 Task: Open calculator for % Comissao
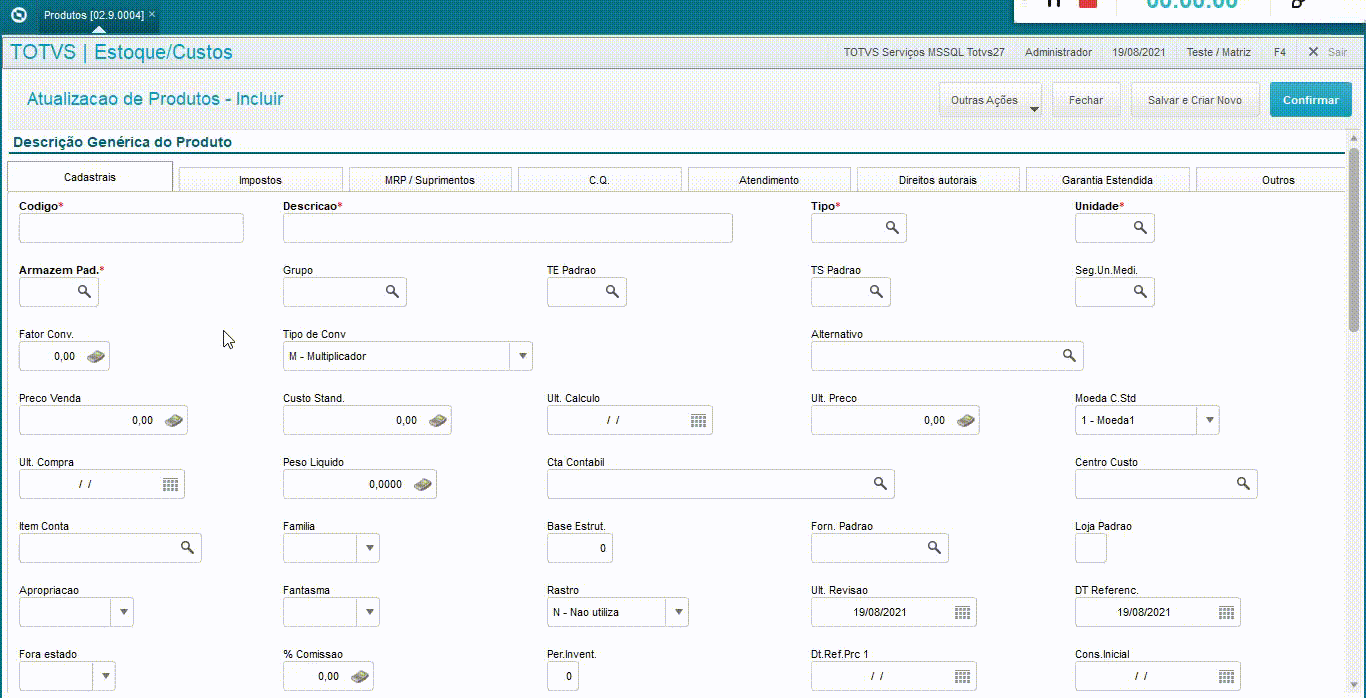click(360, 676)
